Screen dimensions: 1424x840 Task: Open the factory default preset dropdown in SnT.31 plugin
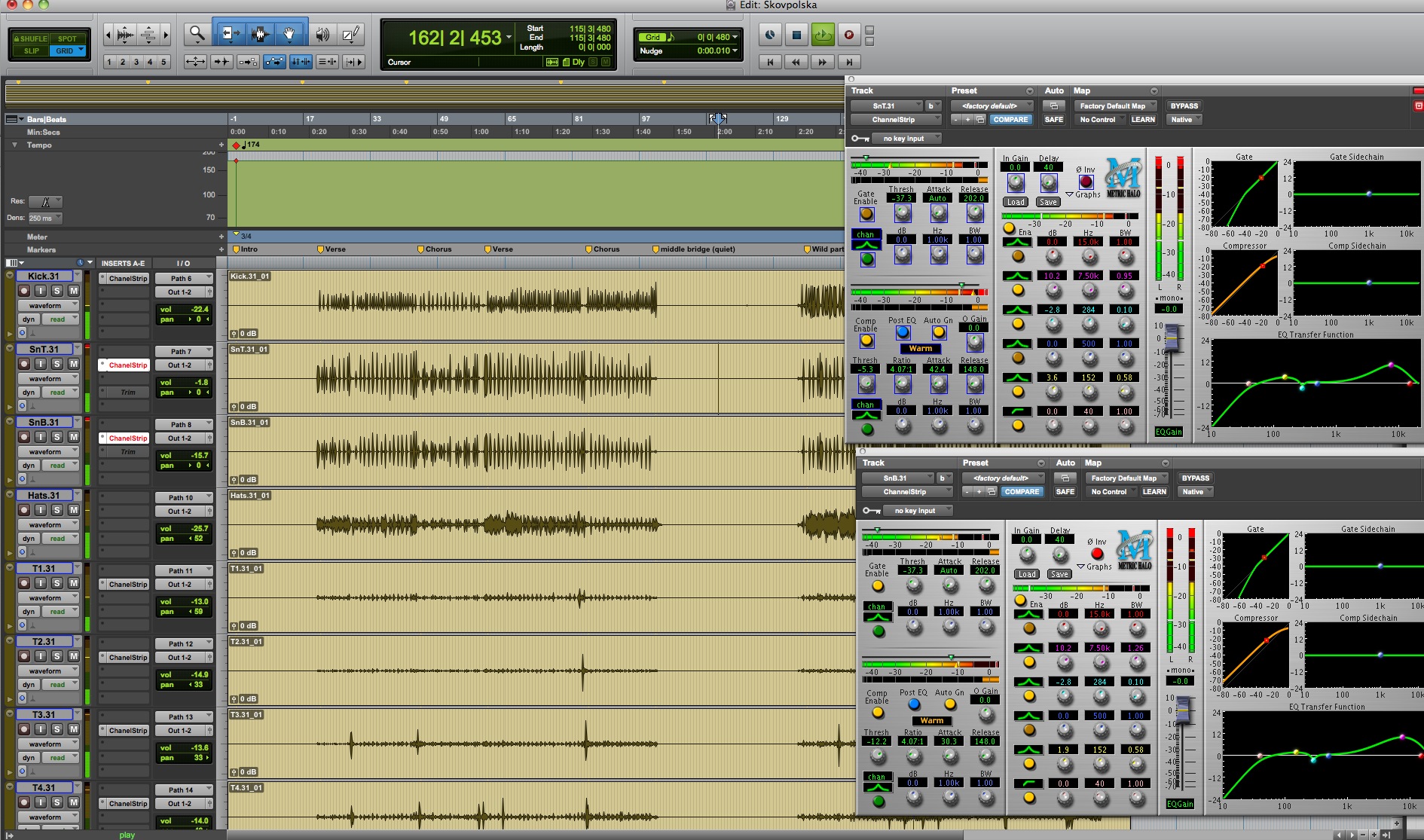(992, 106)
